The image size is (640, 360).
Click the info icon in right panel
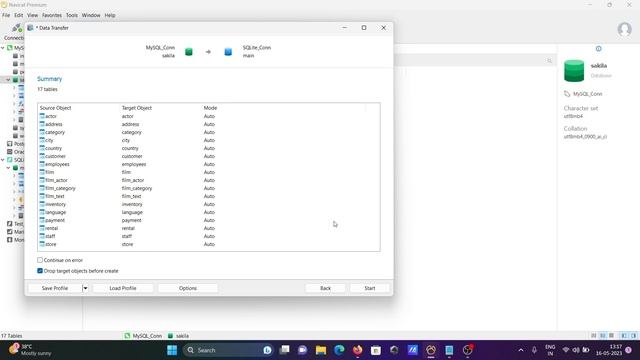pyautogui.click(x=598, y=49)
